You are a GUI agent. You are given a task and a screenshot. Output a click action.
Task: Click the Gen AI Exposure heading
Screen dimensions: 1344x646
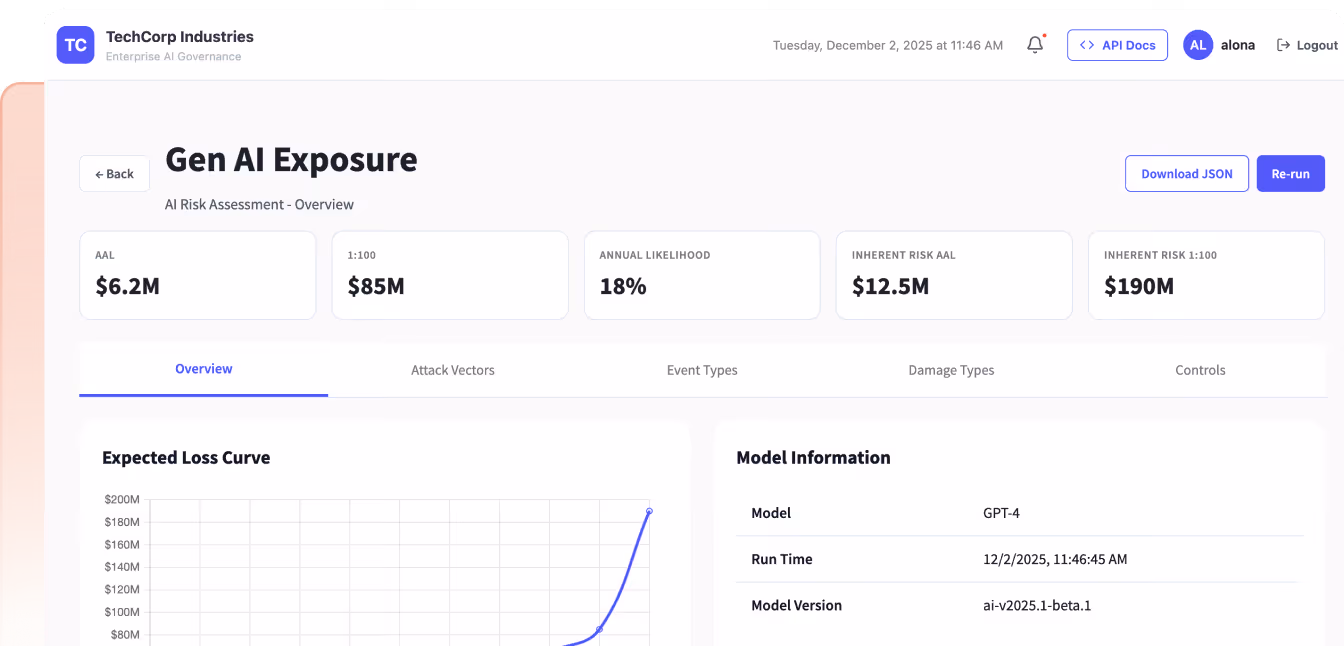[291, 159]
